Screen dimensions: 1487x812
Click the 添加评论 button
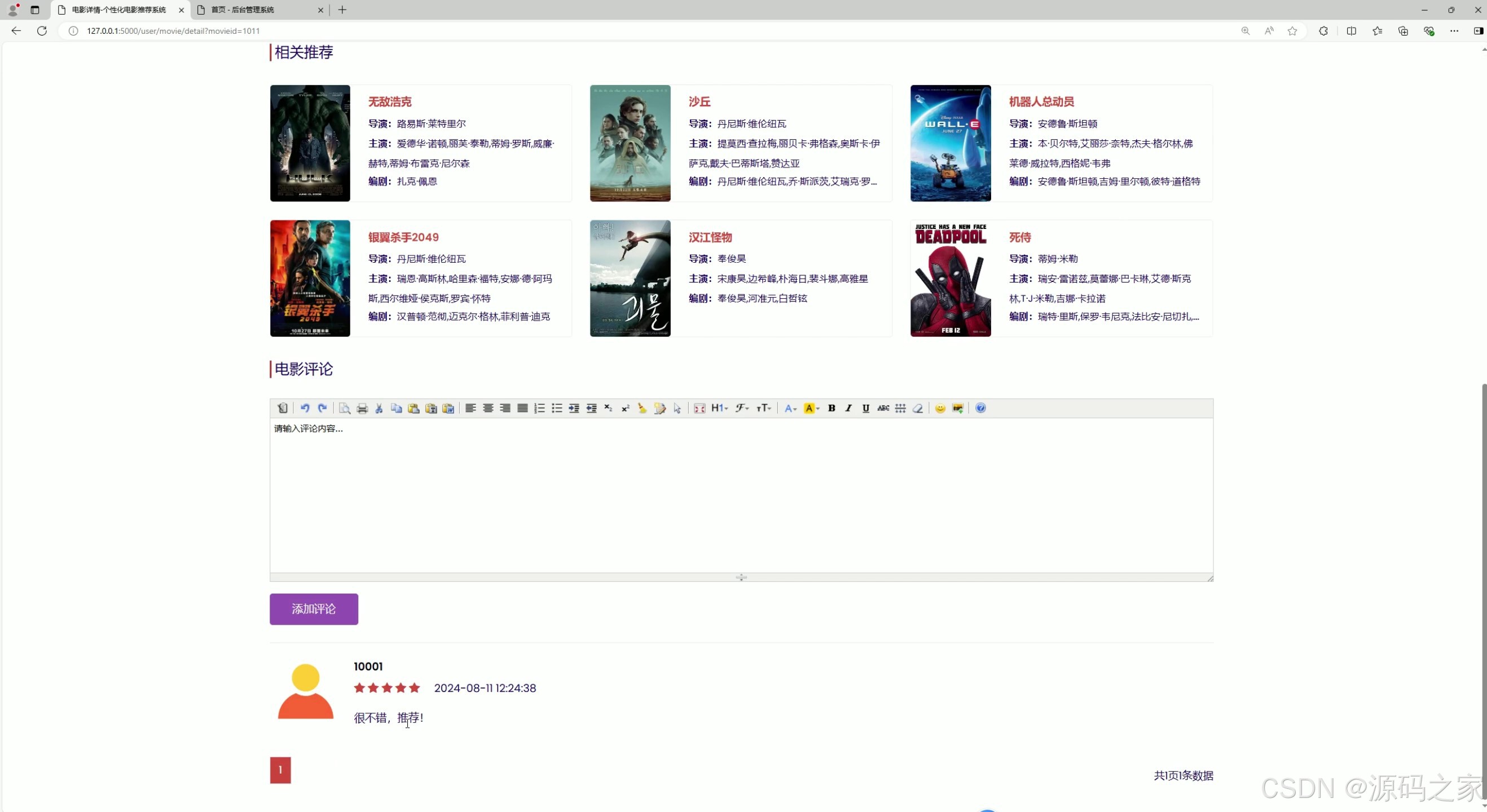click(314, 609)
